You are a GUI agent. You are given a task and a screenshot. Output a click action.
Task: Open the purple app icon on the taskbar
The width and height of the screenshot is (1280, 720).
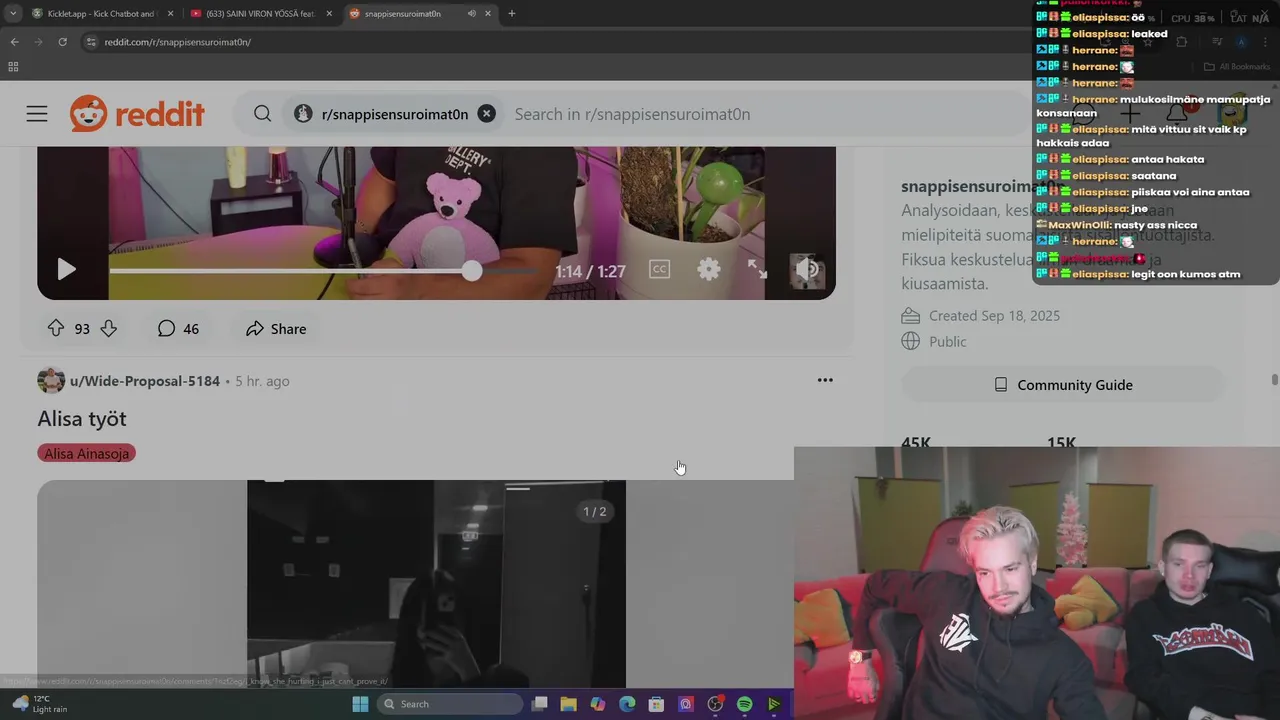(686, 704)
